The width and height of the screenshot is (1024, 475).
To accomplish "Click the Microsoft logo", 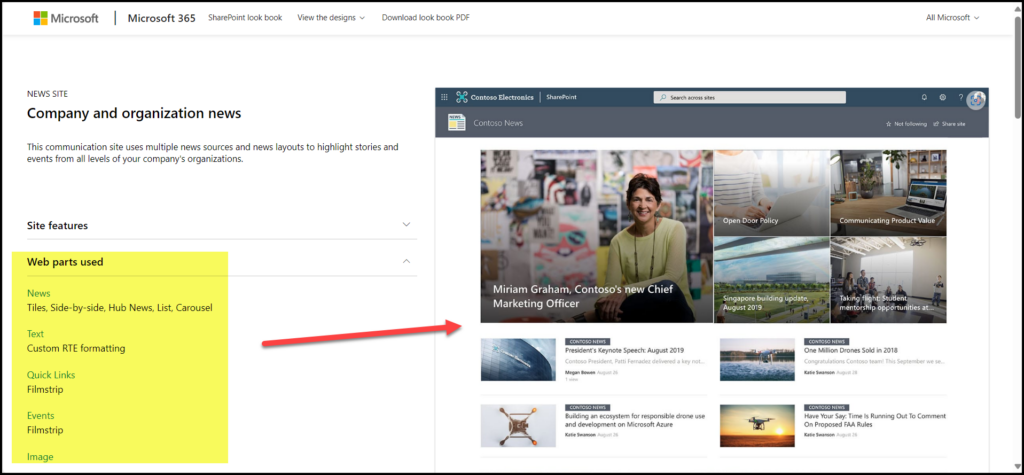I will (x=66, y=18).
